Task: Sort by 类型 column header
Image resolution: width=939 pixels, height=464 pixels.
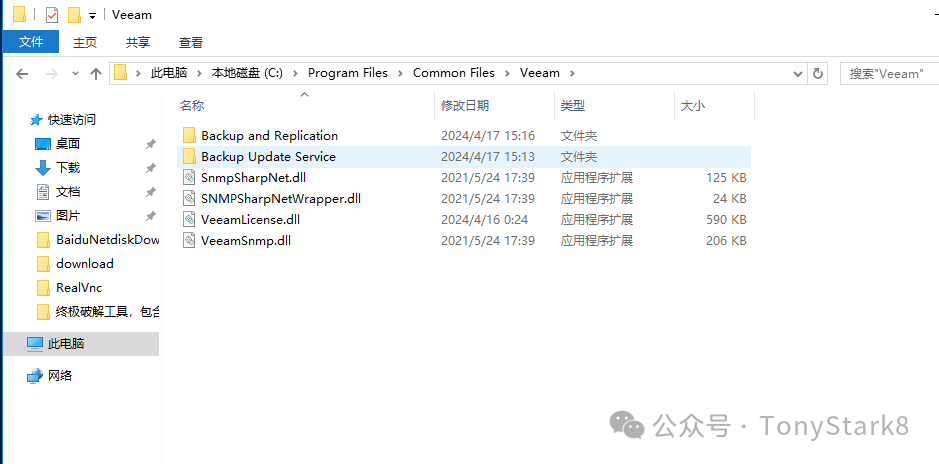Action: [573, 106]
